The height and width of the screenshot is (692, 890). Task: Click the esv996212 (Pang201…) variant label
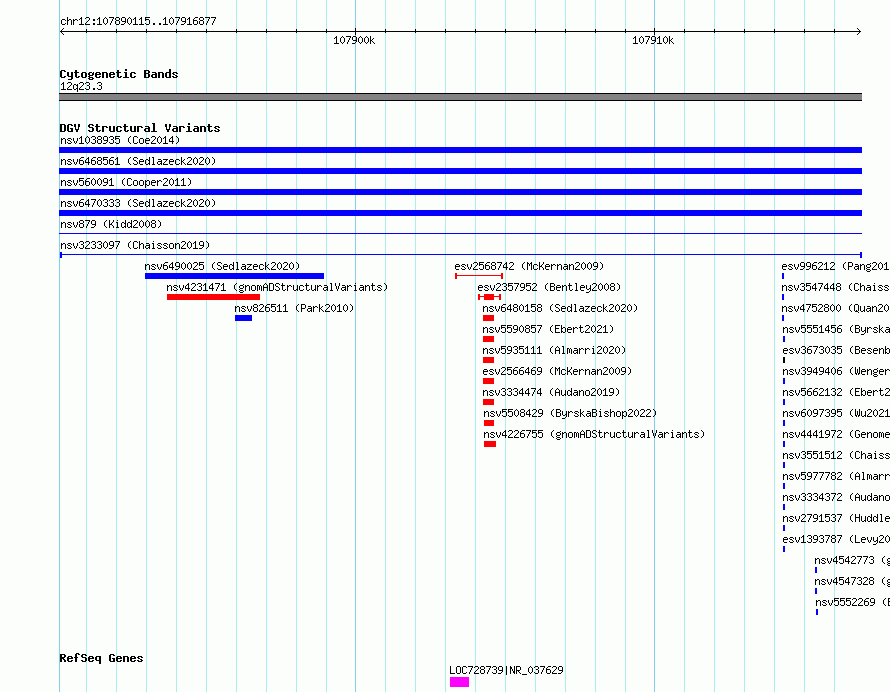pyautogui.click(x=835, y=266)
